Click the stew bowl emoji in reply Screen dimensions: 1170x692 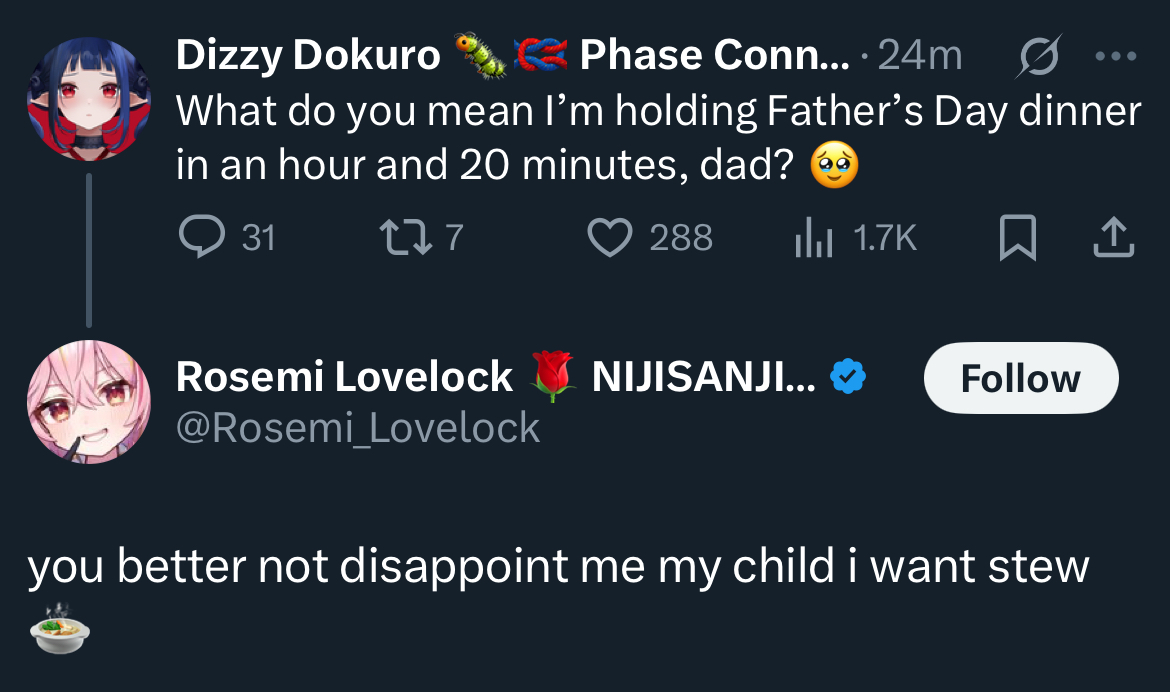coord(60,628)
